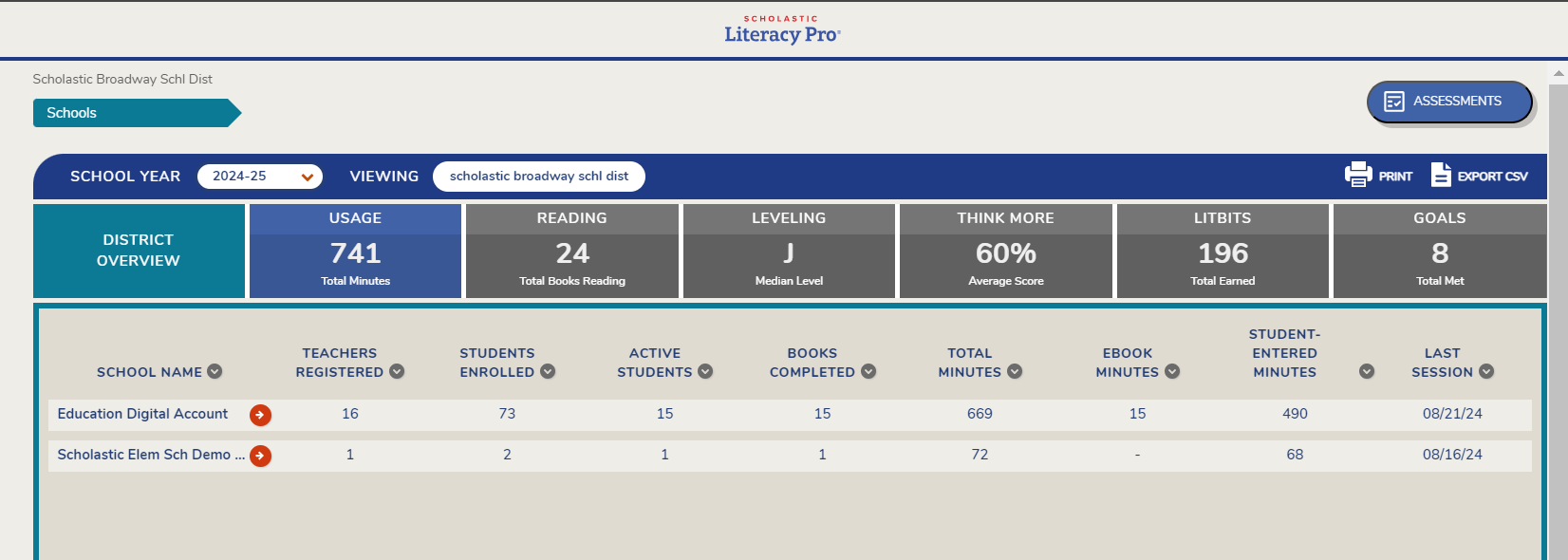Sort by Active Students arrow
Viewport: 1568px width, 560px height.
pyautogui.click(x=705, y=371)
